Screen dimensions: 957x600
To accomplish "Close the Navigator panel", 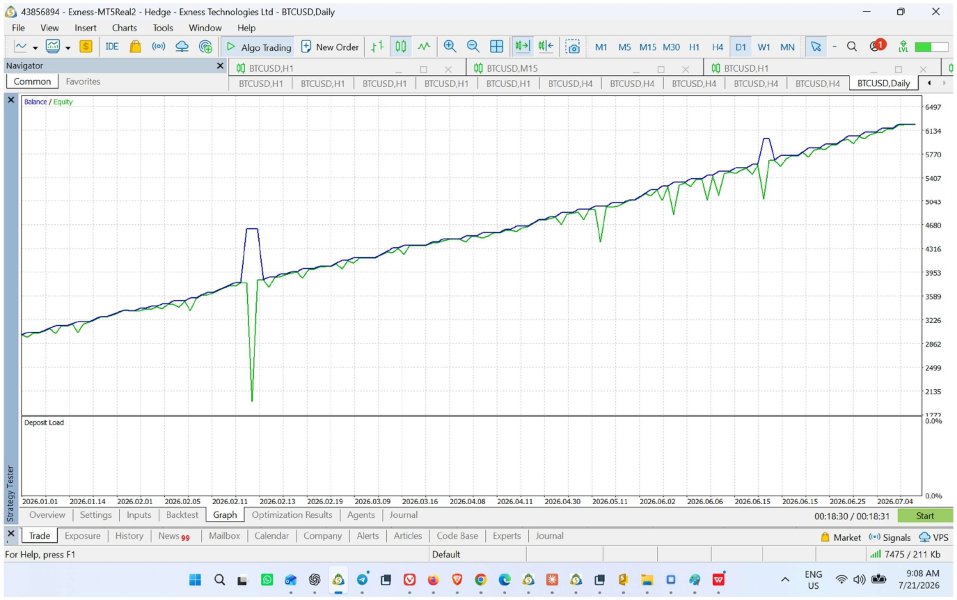I will (x=220, y=65).
